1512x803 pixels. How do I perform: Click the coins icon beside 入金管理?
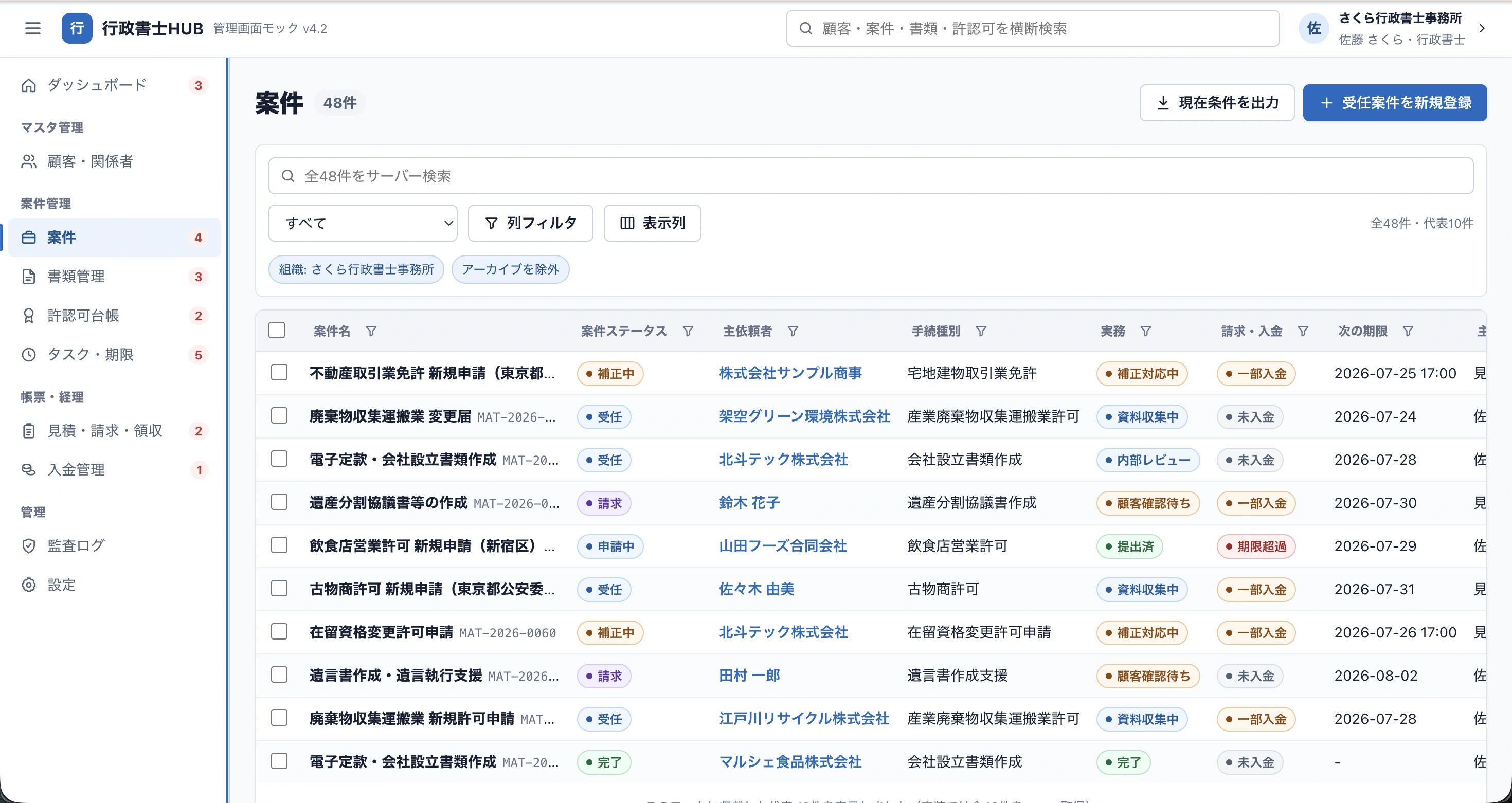29,470
